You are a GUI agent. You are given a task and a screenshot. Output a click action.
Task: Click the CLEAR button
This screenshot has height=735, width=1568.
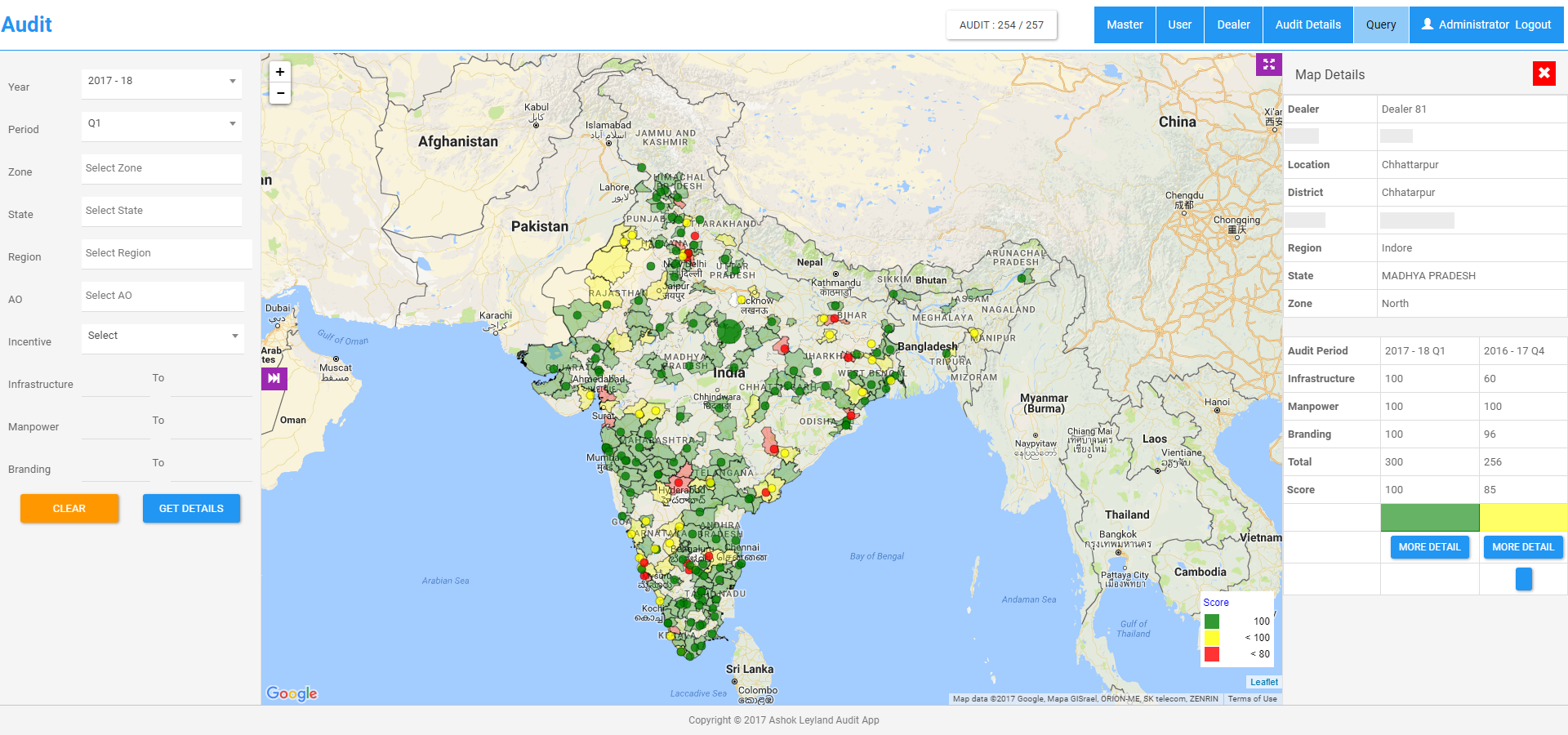pyautogui.click(x=69, y=508)
